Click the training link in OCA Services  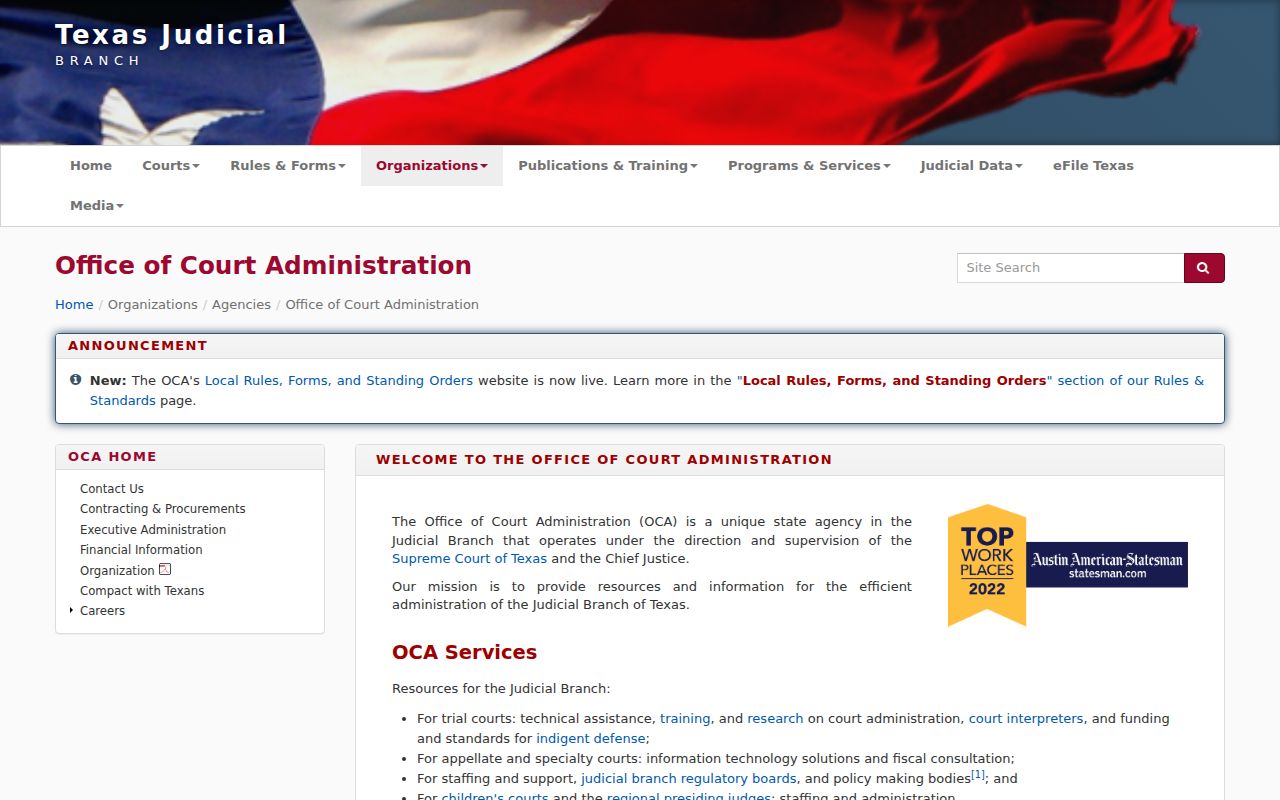coord(685,719)
